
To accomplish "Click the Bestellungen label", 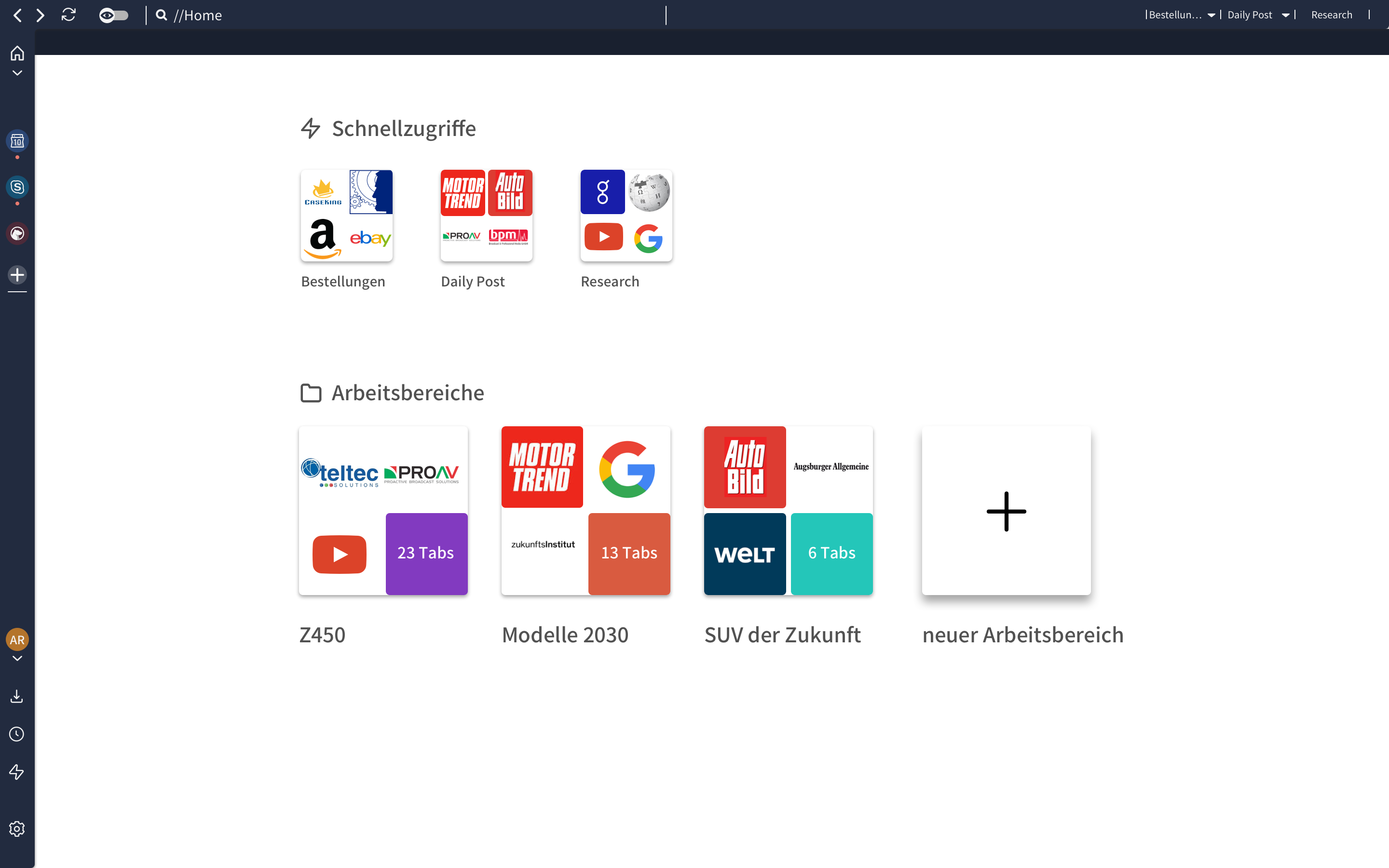I will (343, 282).
